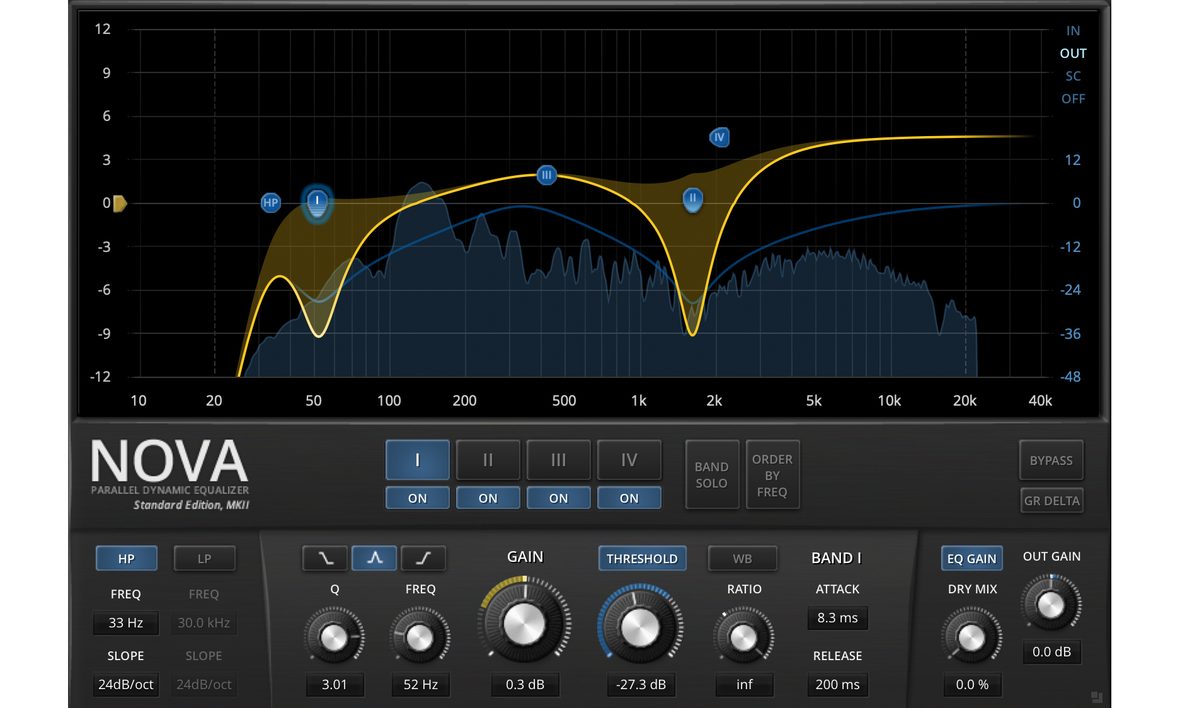Turn analyzer display OFF
The width and height of the screenshot is (1180, 708).
(x=1072, y=99)
